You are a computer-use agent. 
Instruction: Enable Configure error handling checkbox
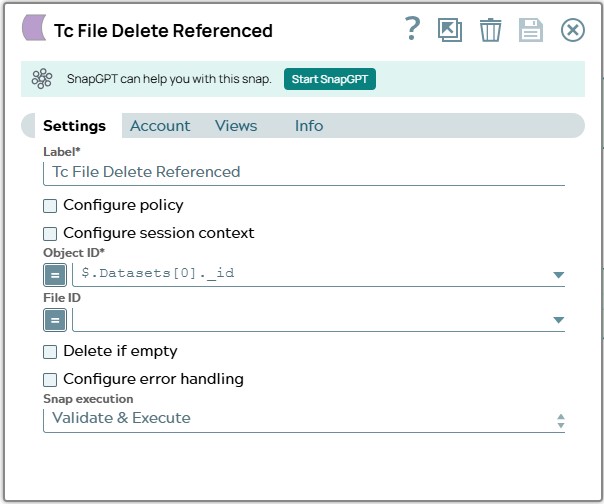[x=50, y=380]
